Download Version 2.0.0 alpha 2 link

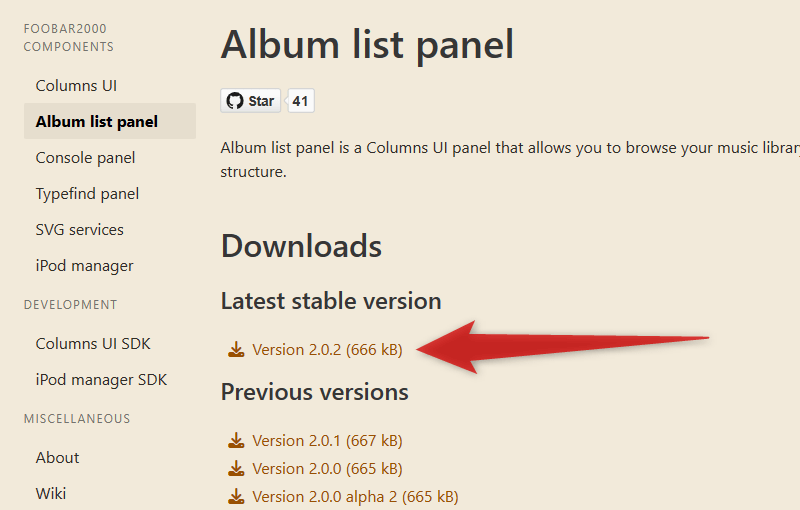tap(355, 497)
